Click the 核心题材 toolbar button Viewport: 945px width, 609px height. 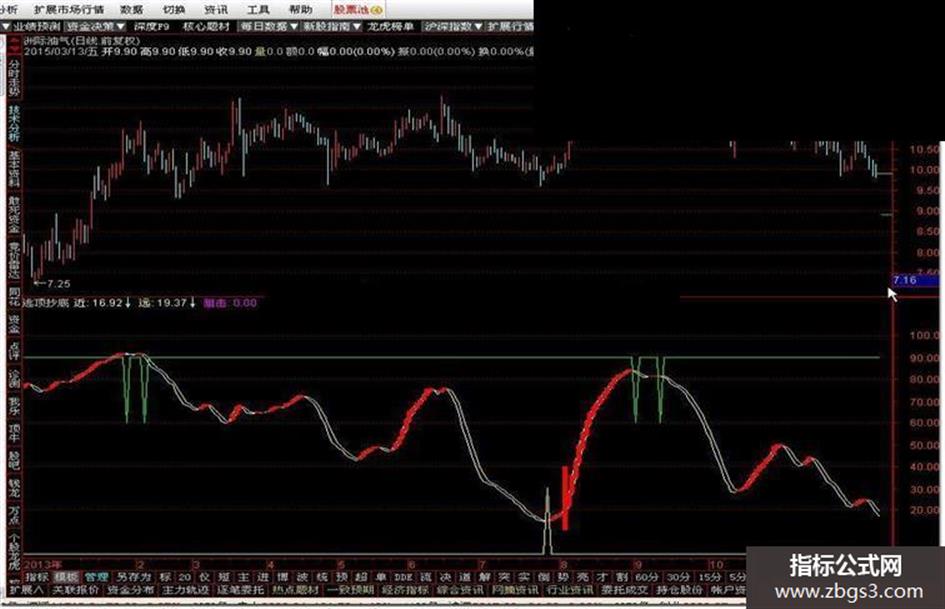tap(206, 27)
